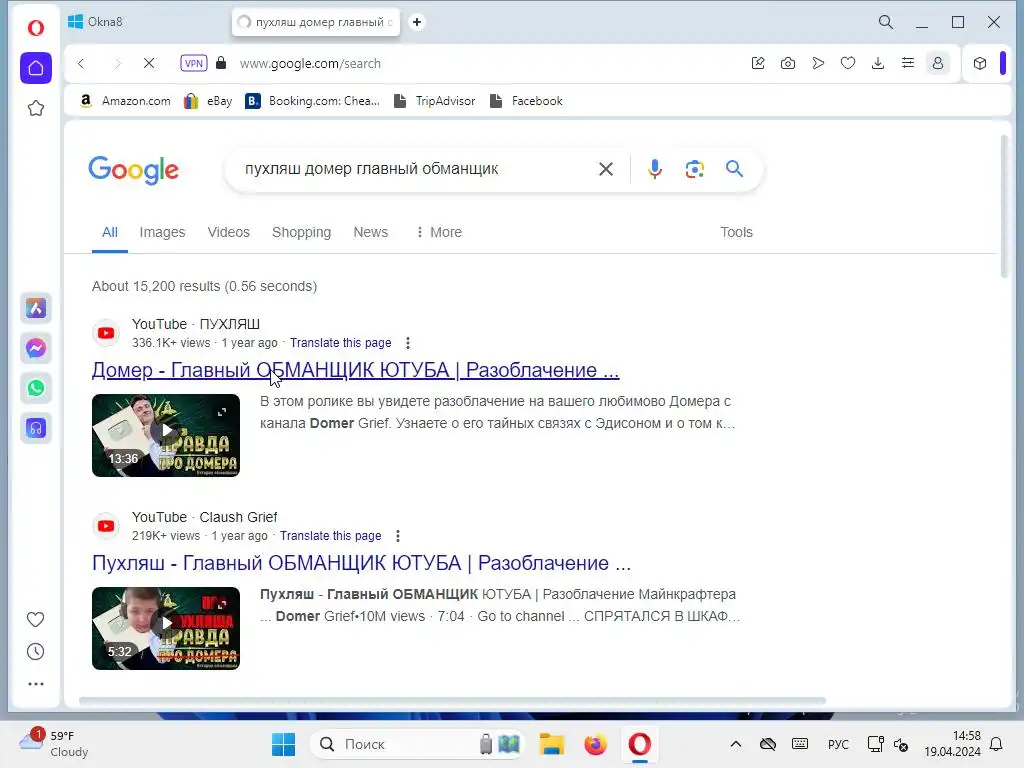Open search Tools options
Image resolution: width=1024 pixels, height=768 pixels.
736,232
